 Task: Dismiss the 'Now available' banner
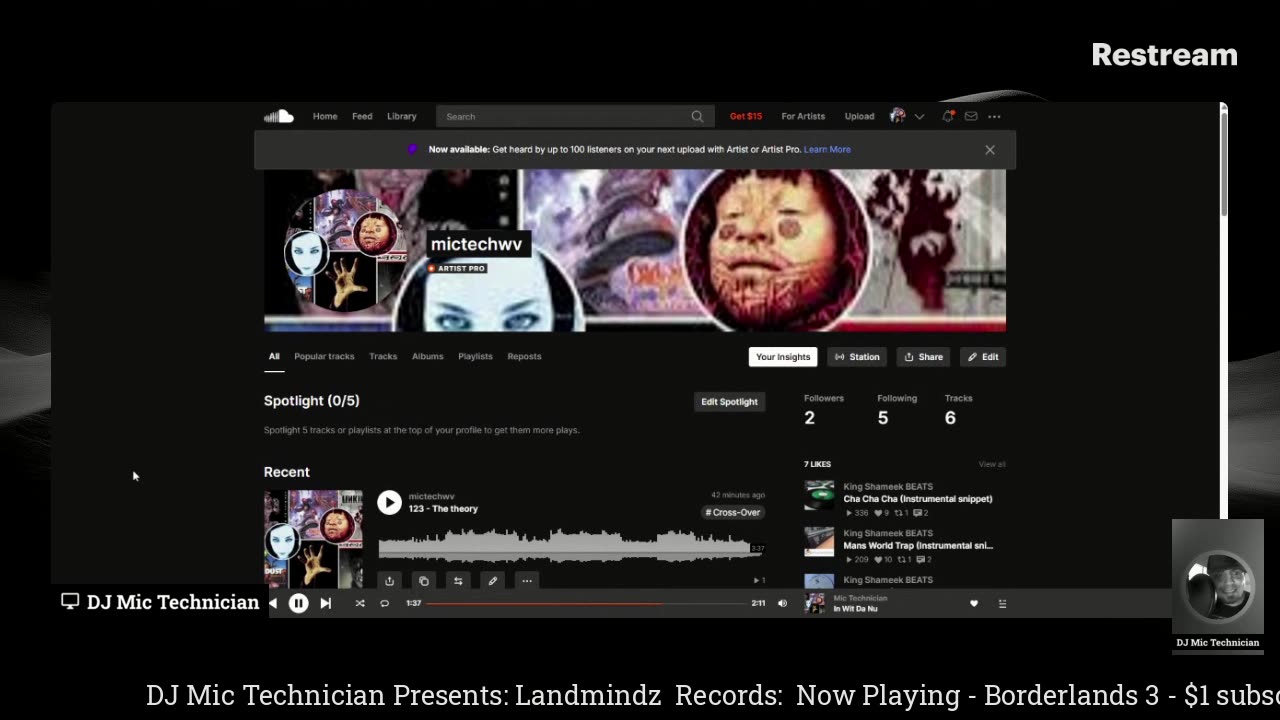point(990,150)
